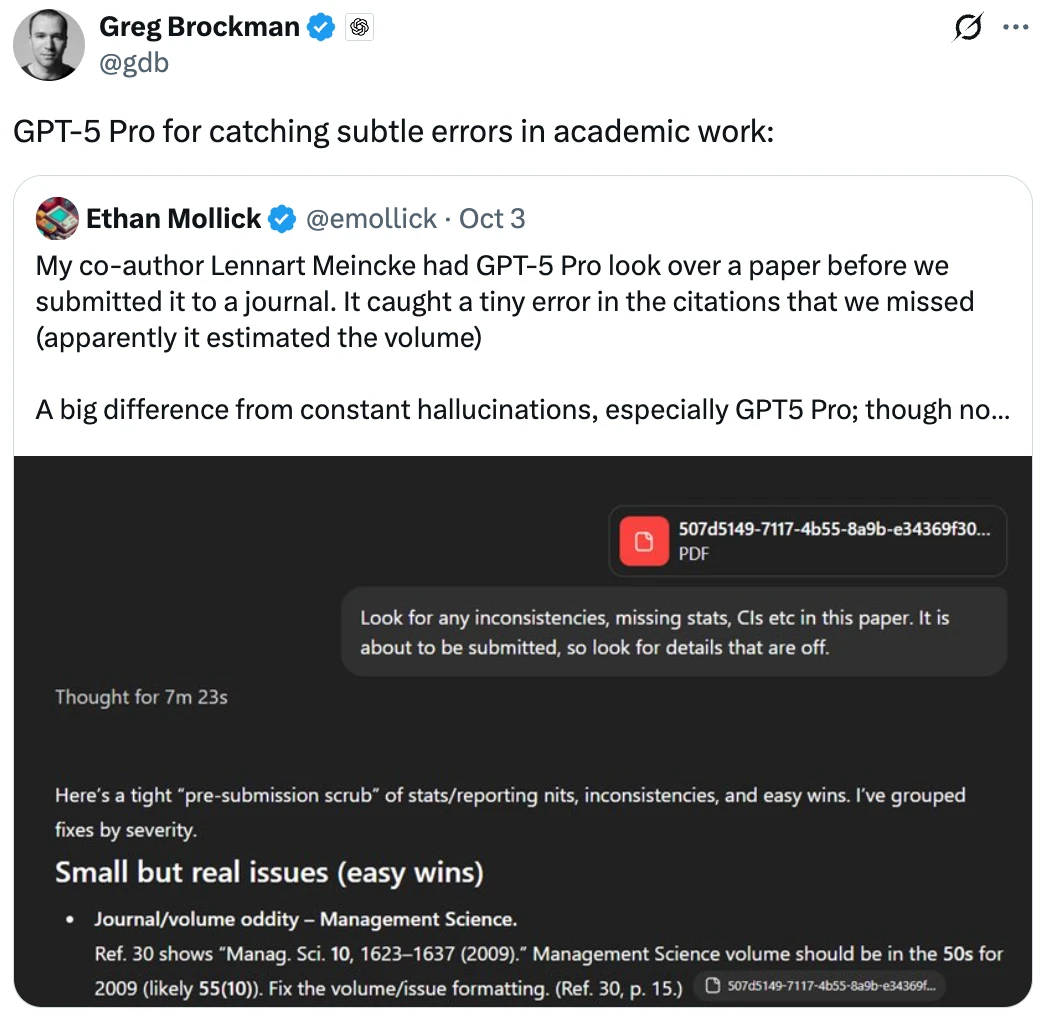Open the Grok icon at top right

point(967,28)
